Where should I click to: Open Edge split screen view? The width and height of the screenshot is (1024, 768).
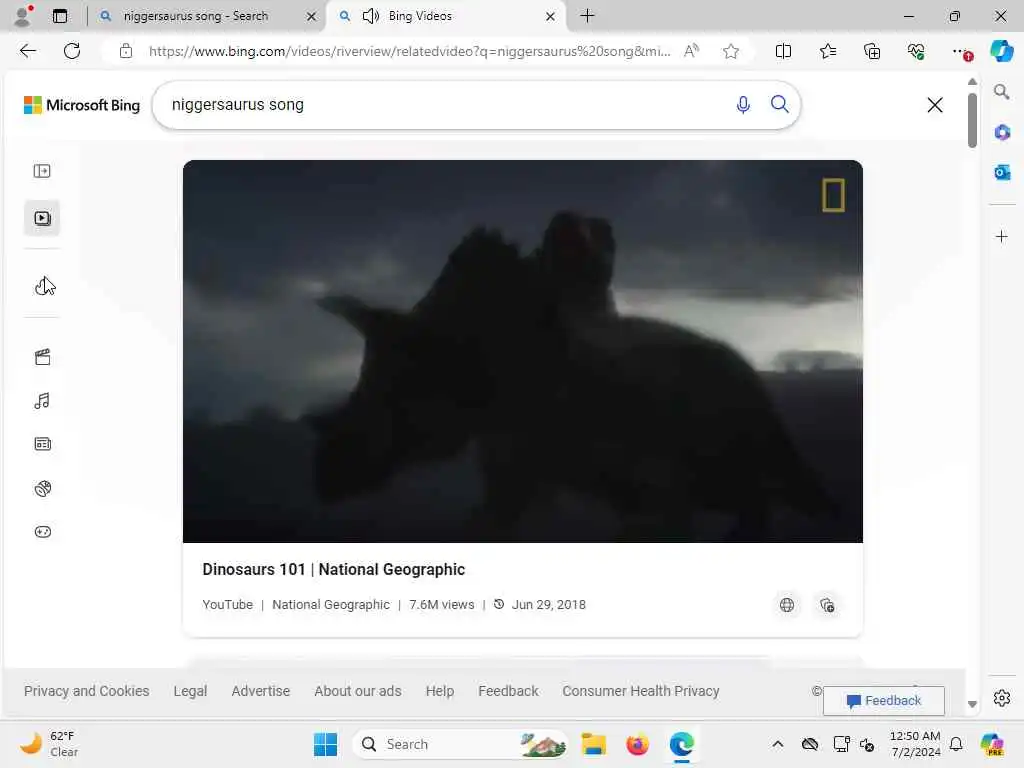[x=783, y=51]
